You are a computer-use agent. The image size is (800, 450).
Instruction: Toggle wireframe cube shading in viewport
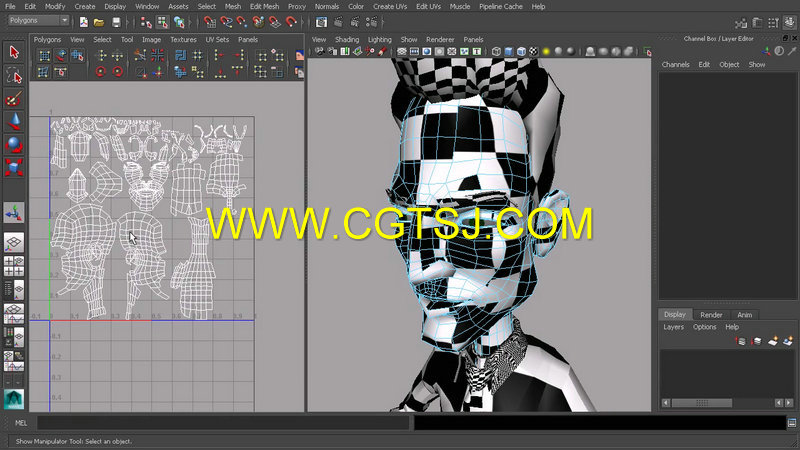pyautogui.click(x=496, y=51)
